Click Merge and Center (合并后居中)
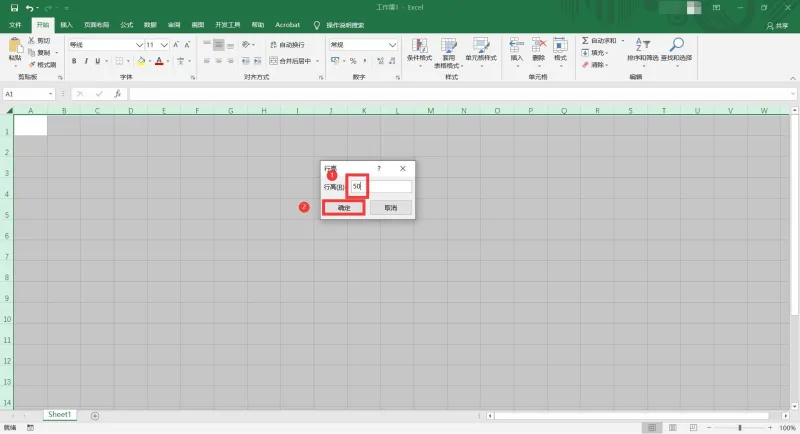The image size is (800, 434). (290, 61)
